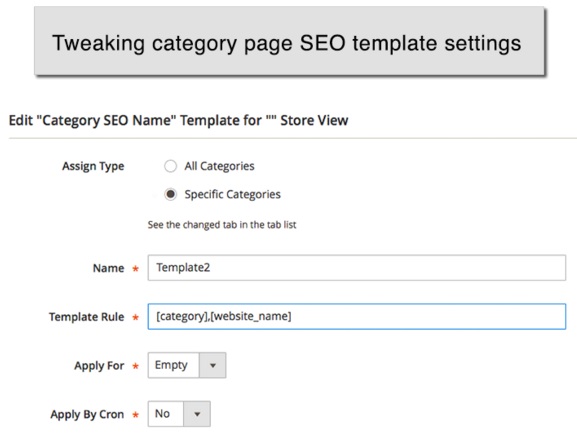Open the Apply By Cron dropdown arrow
Image resolution: width=577 pixels, height=433 pixels.
pos(197,414)
